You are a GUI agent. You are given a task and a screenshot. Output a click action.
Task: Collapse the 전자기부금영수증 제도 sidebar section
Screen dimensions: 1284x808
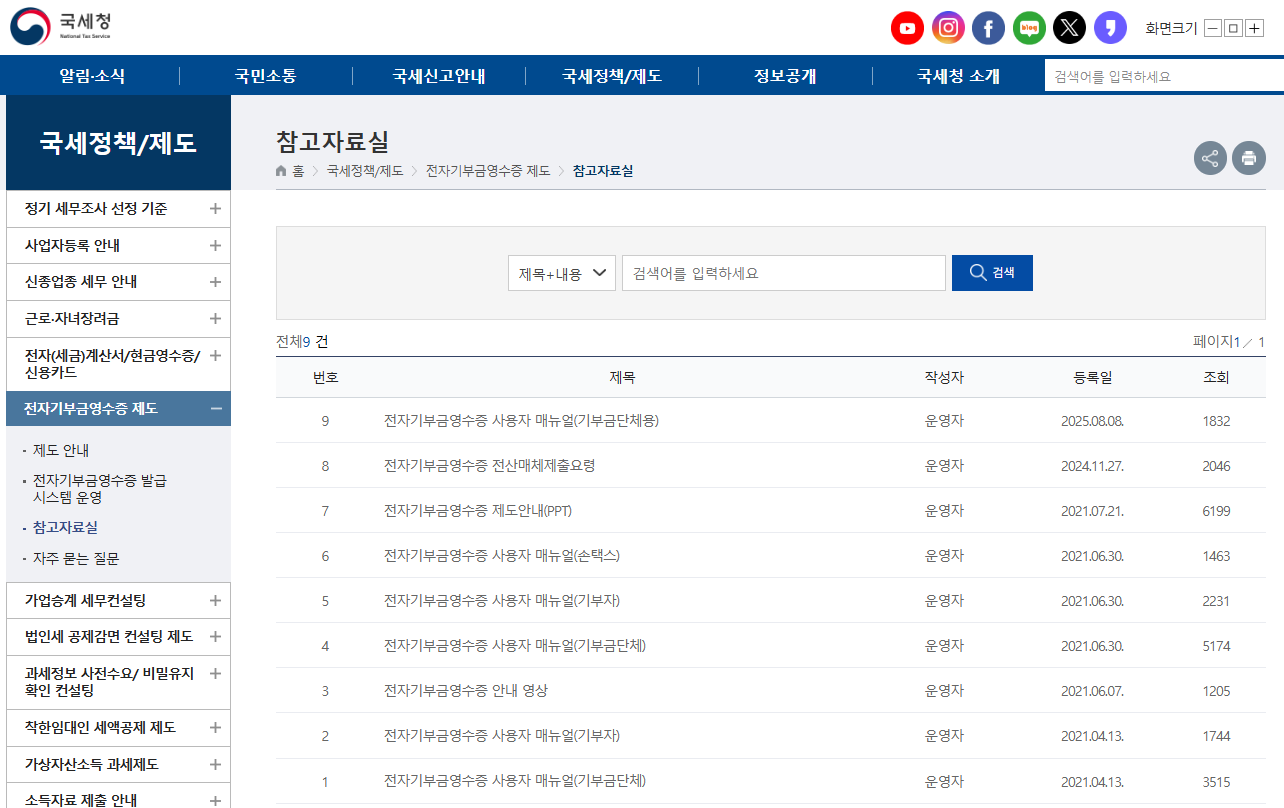click(215, 408)
